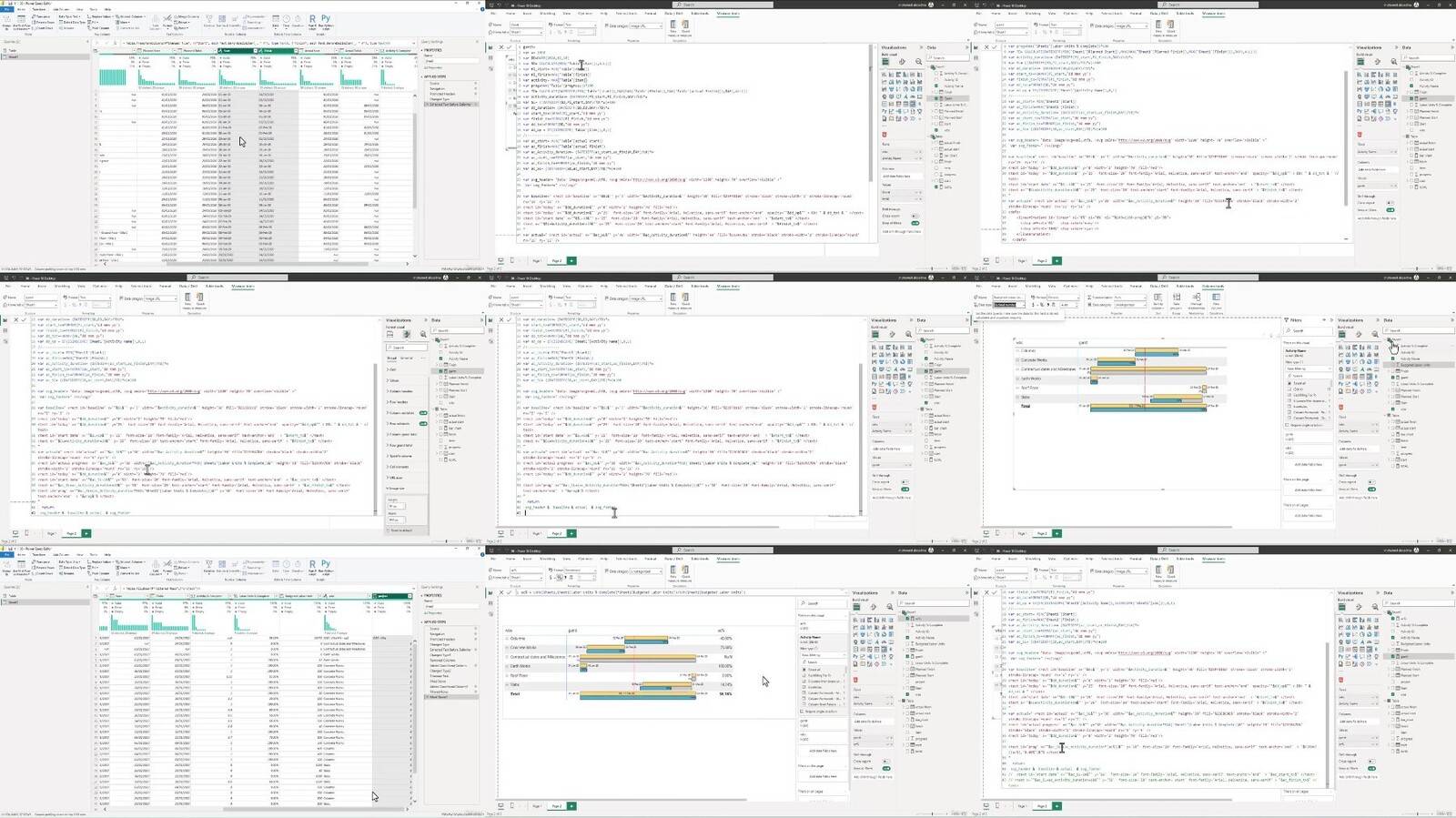Cancel the act% measure formula with X icon

click(500, 592)
